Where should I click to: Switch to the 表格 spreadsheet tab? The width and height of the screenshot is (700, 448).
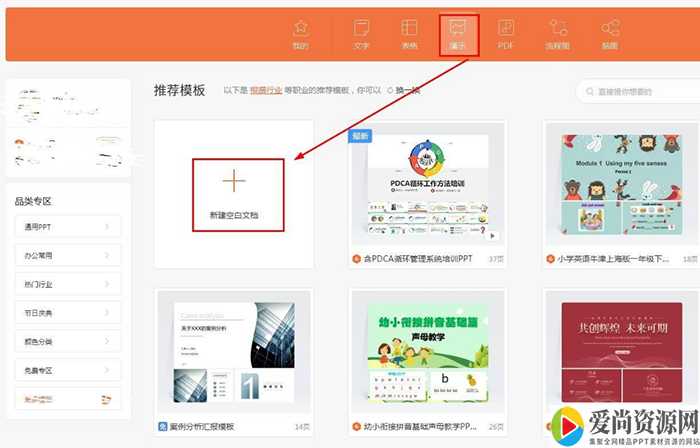pos(409,34)
